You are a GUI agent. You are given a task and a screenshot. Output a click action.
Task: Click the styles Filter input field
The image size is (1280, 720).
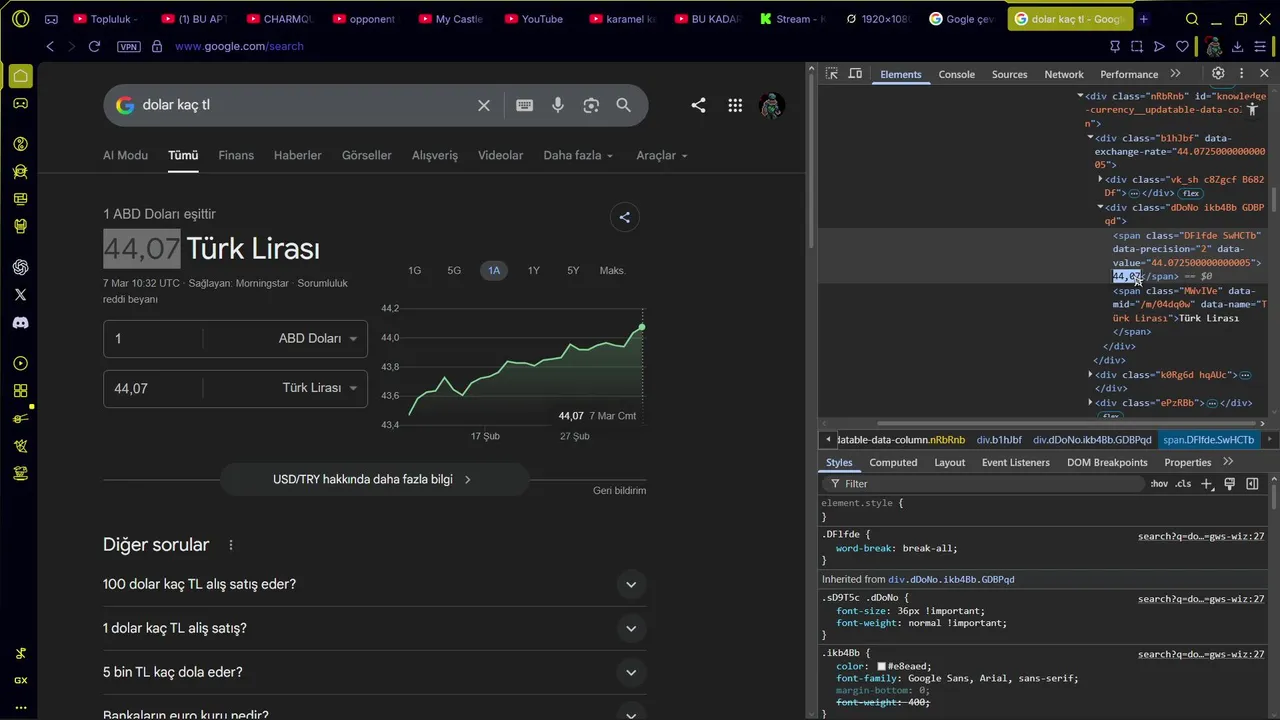[x=985, y=484]
